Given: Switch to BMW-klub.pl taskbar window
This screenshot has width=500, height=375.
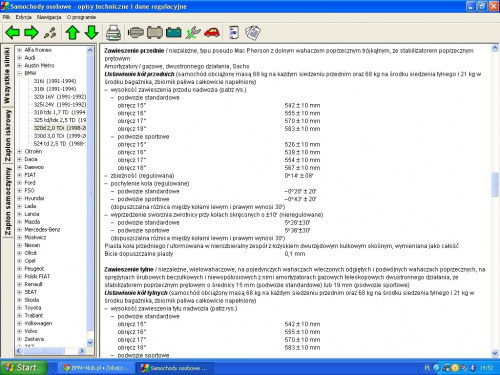Looking at the screenshot, I should (x=96, y=368).
